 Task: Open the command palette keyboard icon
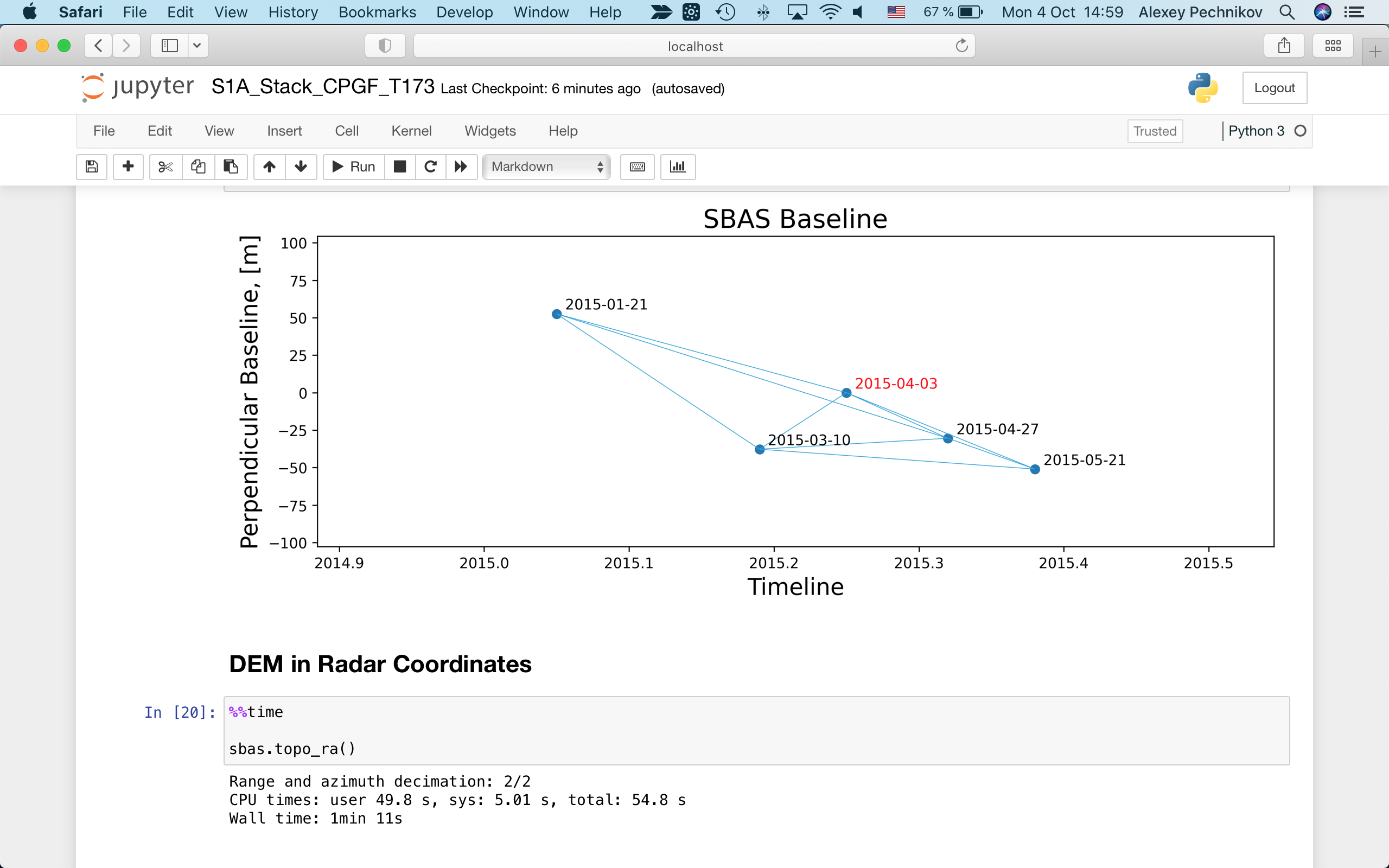[x=637, y=167]
